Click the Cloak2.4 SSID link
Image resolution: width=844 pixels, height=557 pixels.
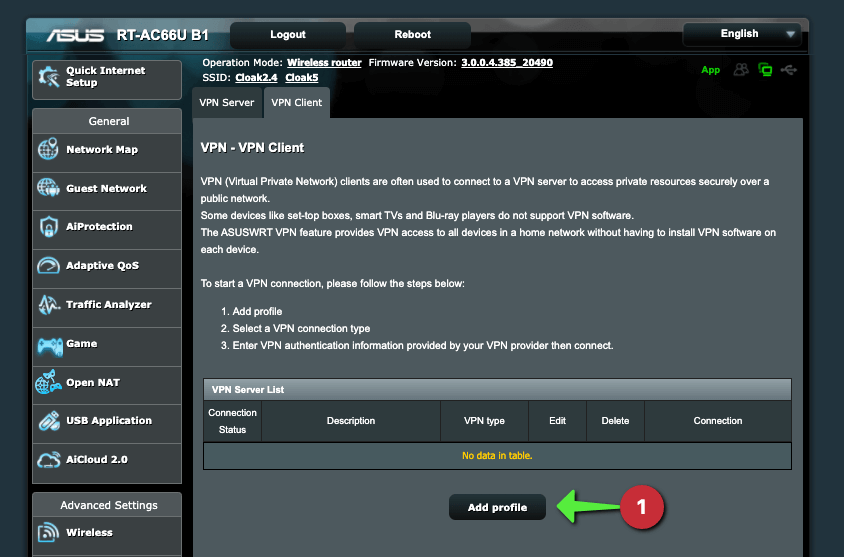pos(256,77)
